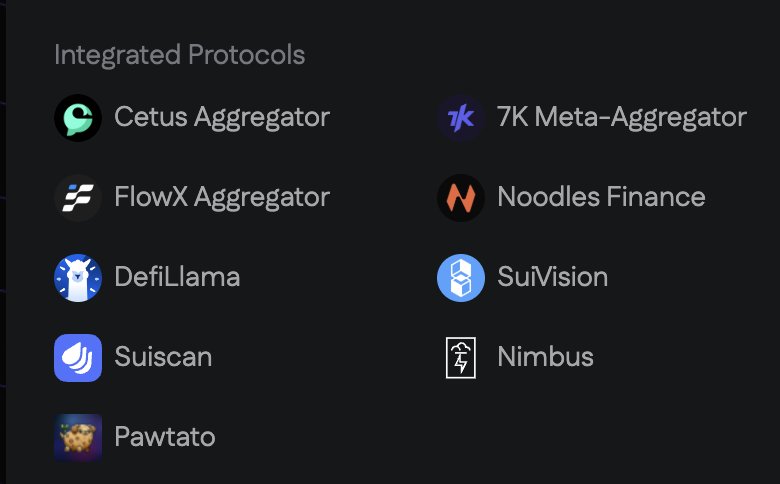780x484 pixels.
Task: Click the letter C in Cetus
Action: 123,117
